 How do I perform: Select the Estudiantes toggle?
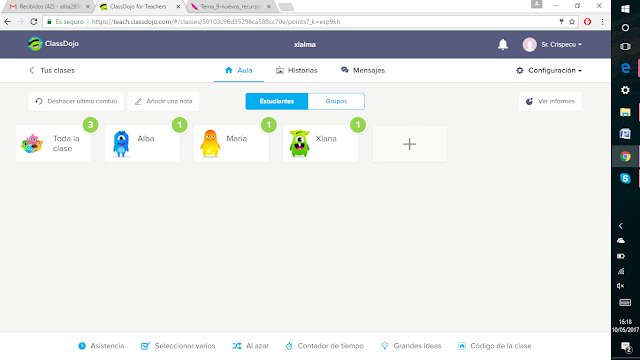click(x=277, y=101)
